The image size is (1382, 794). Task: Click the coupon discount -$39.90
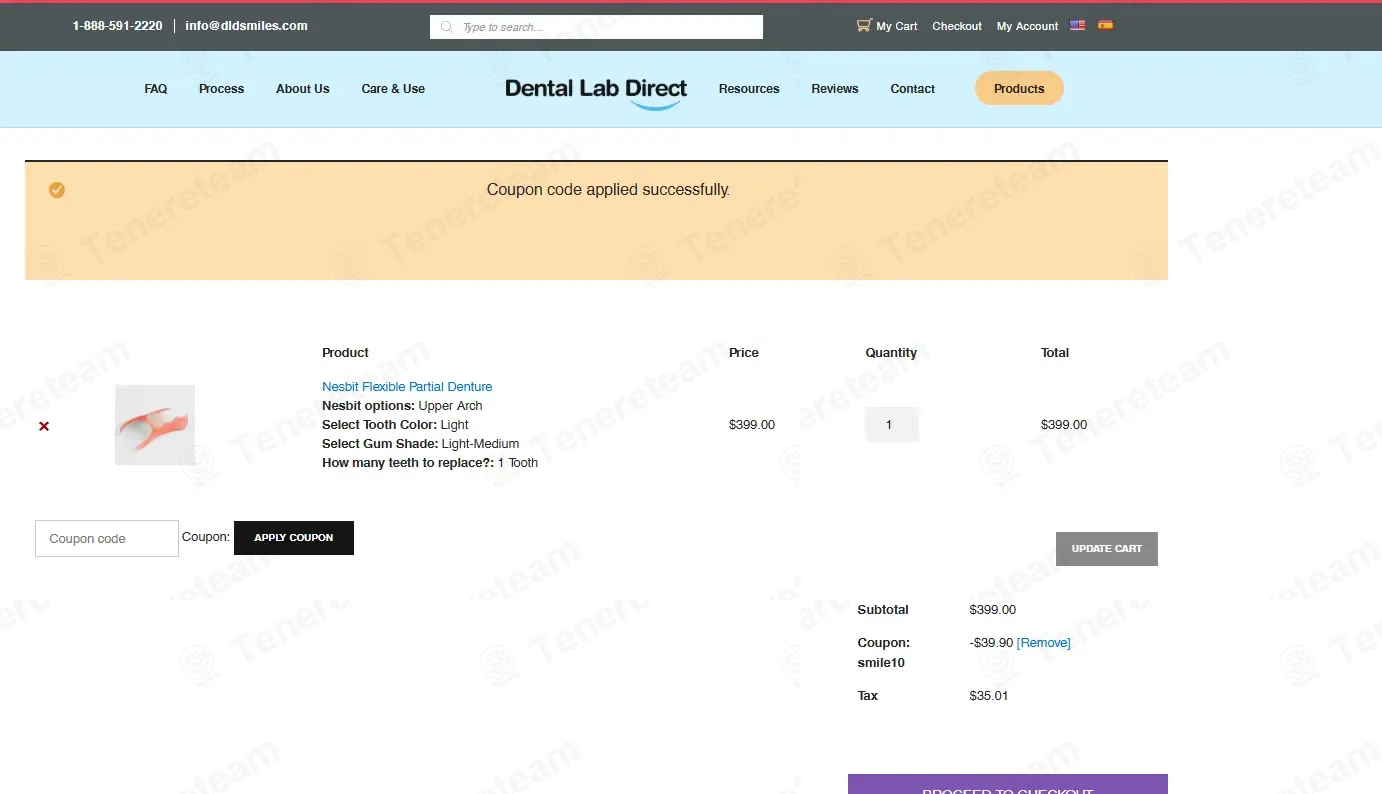[x=991, y=643]
